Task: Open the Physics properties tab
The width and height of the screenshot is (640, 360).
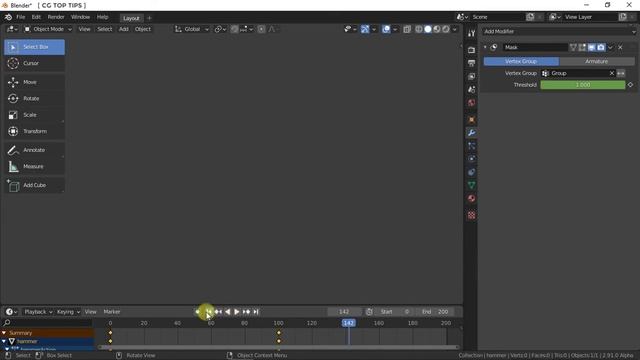Action: click(471, 159)
